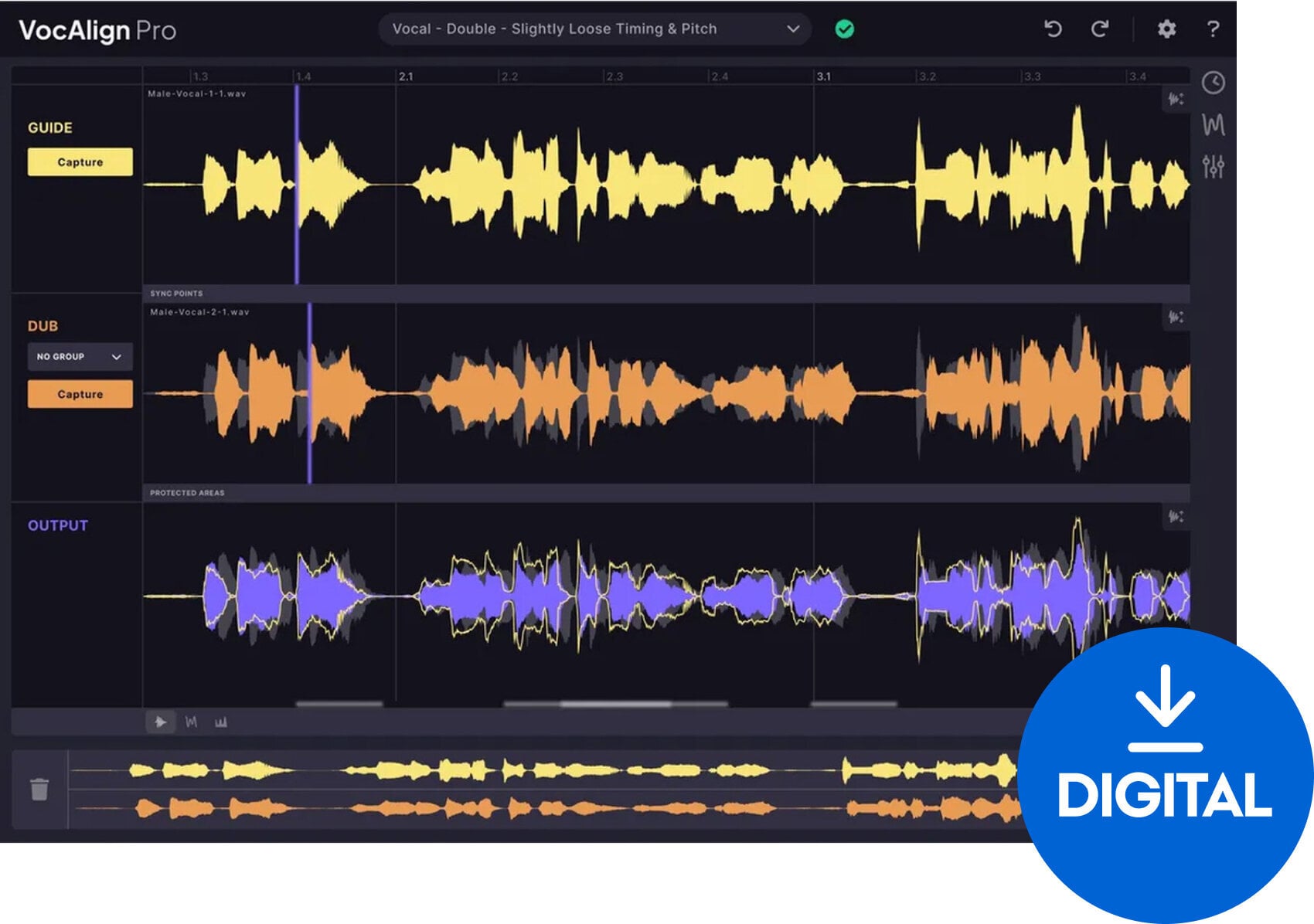Image resolution: width=1314 pixels, height=924 pixels.
Task: Open the plugin settings gear
Action: click(1167, 29)
